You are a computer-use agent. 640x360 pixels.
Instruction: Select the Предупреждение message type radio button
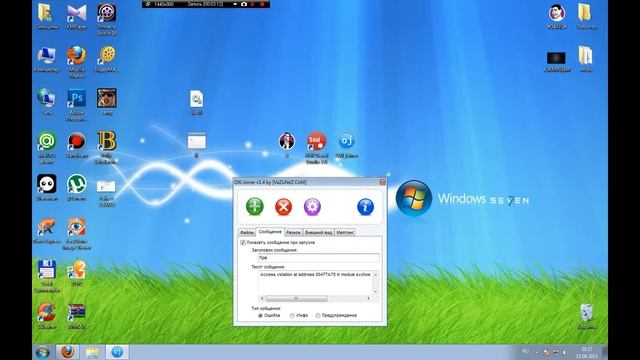pos(318,316)
